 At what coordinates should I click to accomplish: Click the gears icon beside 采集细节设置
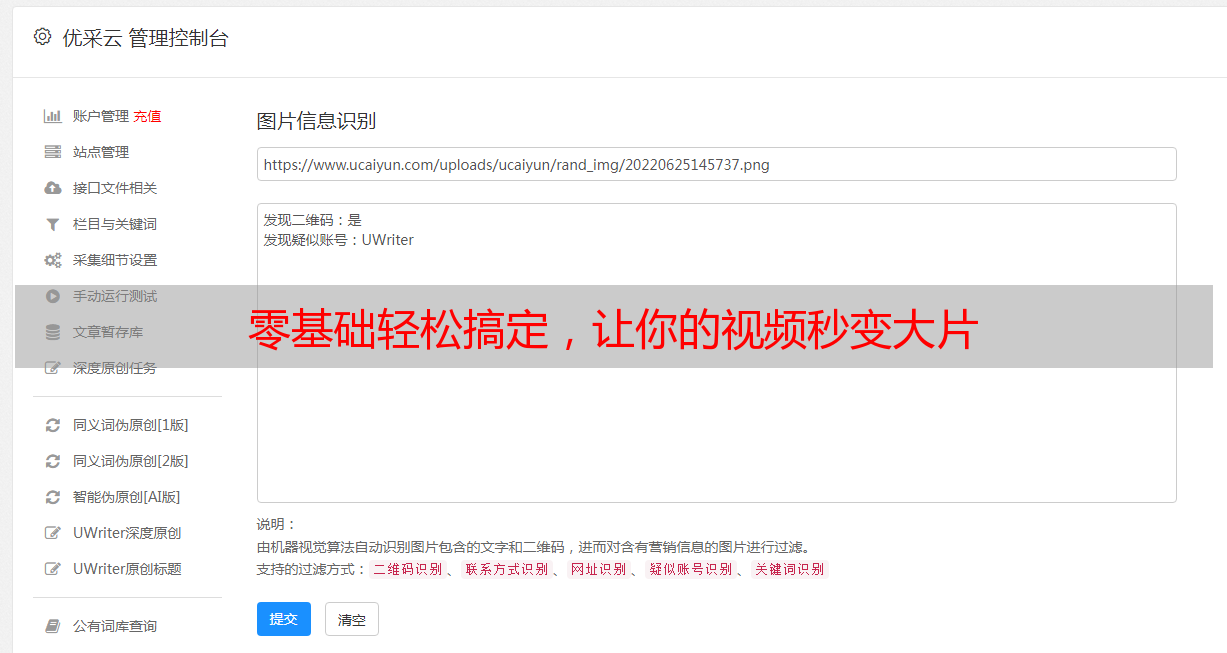pos(53,260)
